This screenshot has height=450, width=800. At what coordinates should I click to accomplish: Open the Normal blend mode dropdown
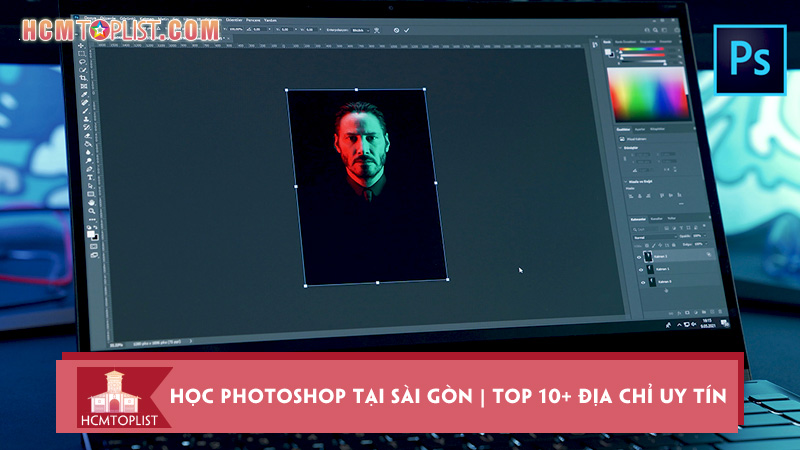pyautogui.click(x=656, y=237)
